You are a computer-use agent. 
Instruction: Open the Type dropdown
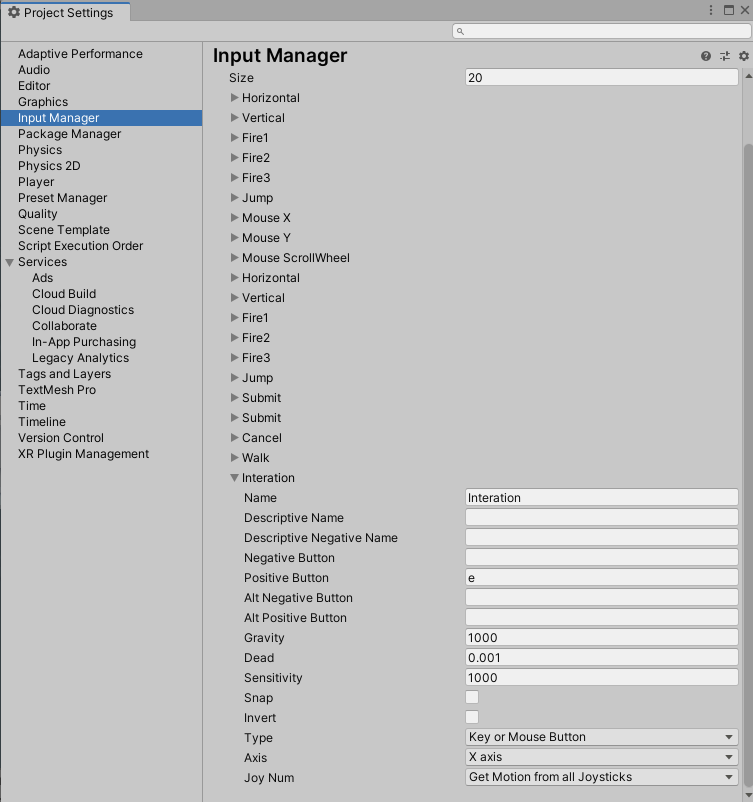point(602,737)
